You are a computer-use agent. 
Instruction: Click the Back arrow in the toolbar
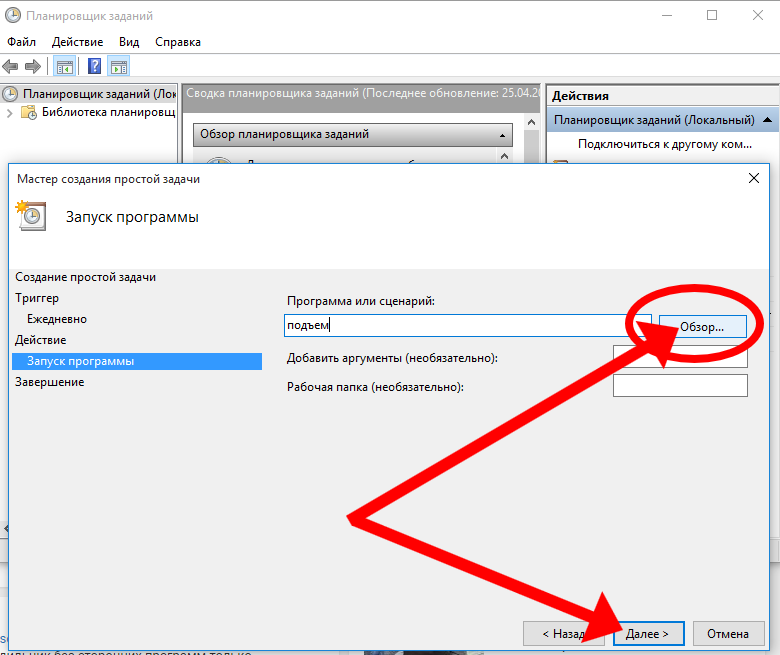[x=11, y=67]
